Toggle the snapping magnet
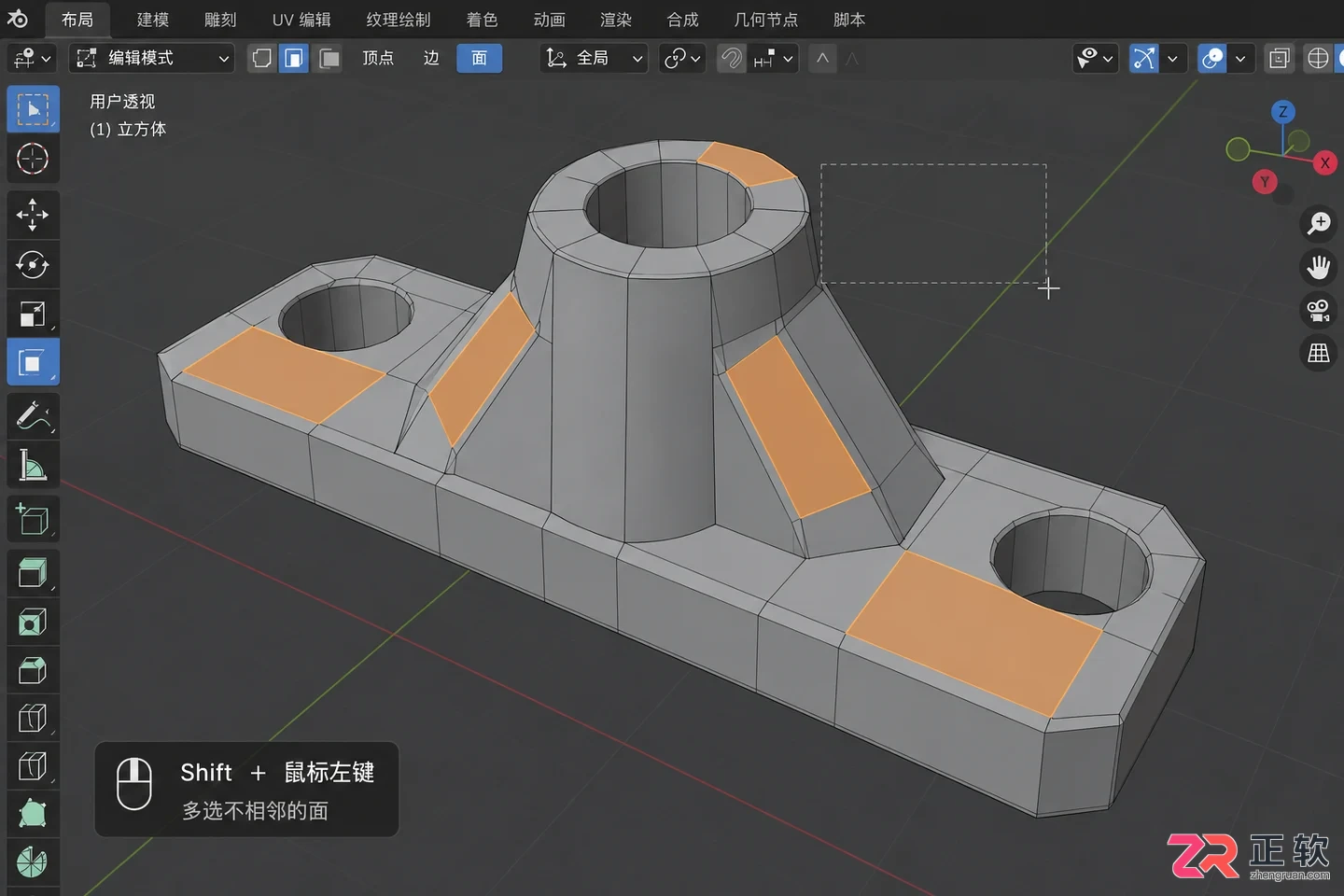This screenshot has height=896, width=1344. 731,59
